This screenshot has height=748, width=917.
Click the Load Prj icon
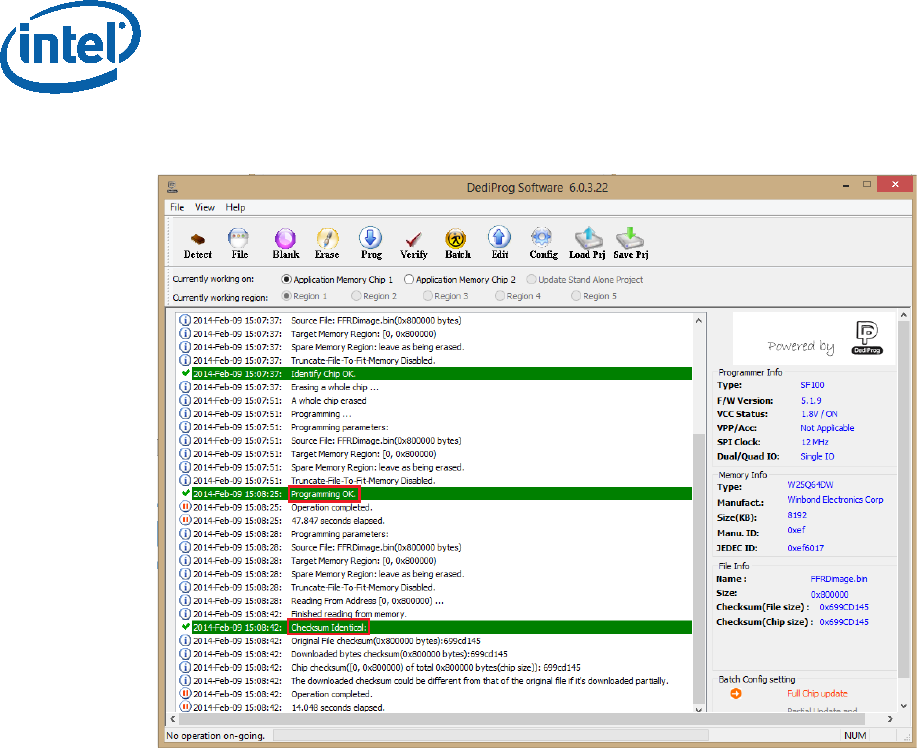587,244
